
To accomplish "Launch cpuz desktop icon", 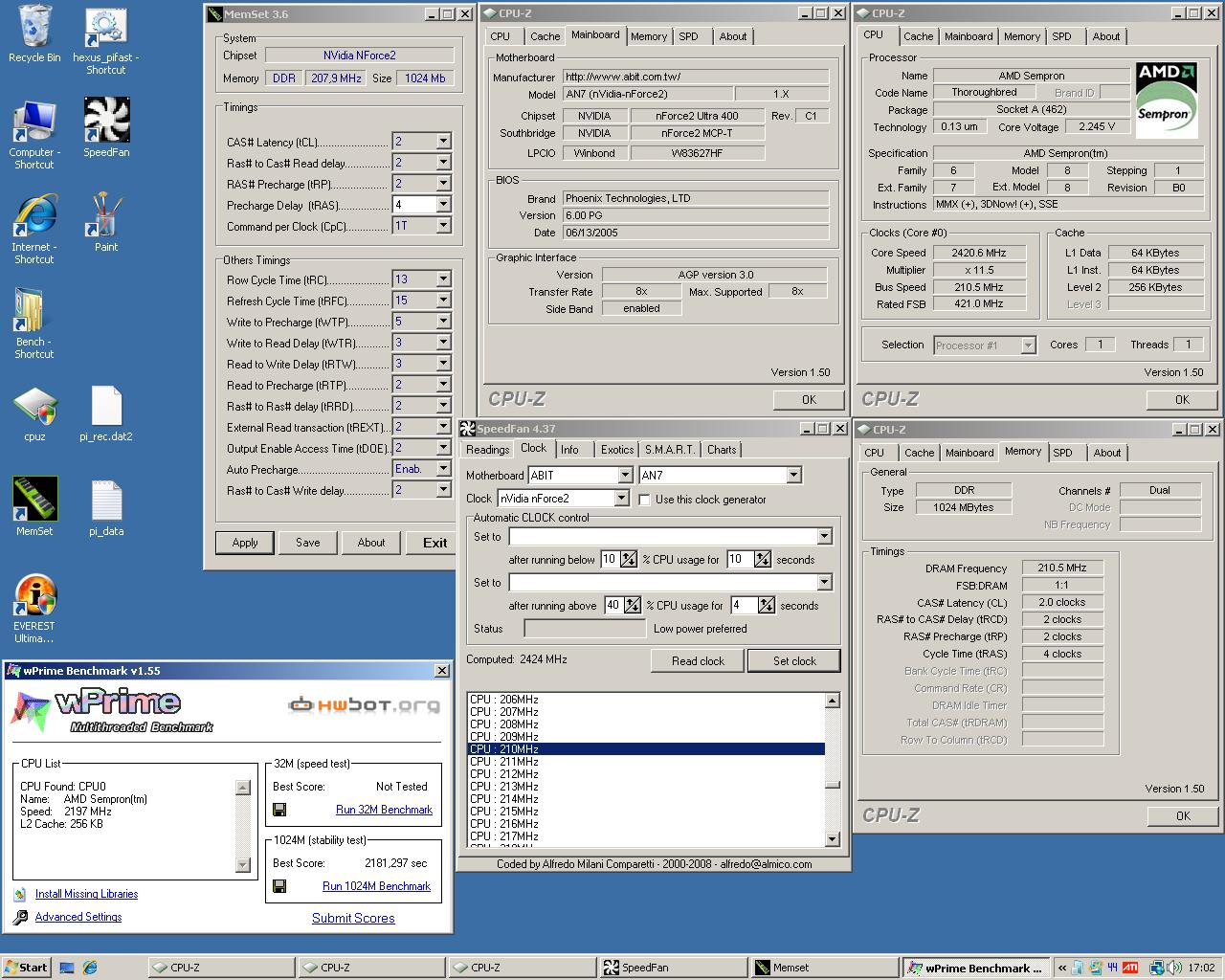I will [x=34, y=406].
